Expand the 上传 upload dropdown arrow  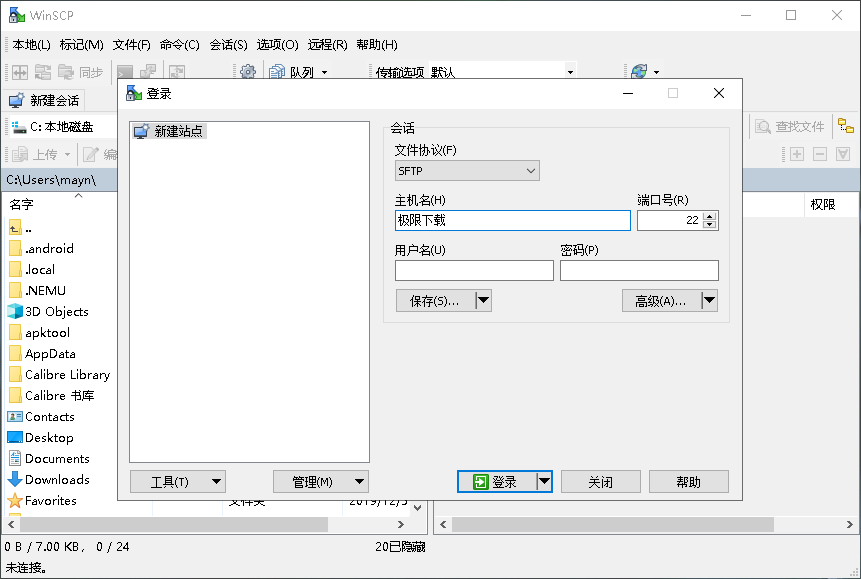(68, 155)
